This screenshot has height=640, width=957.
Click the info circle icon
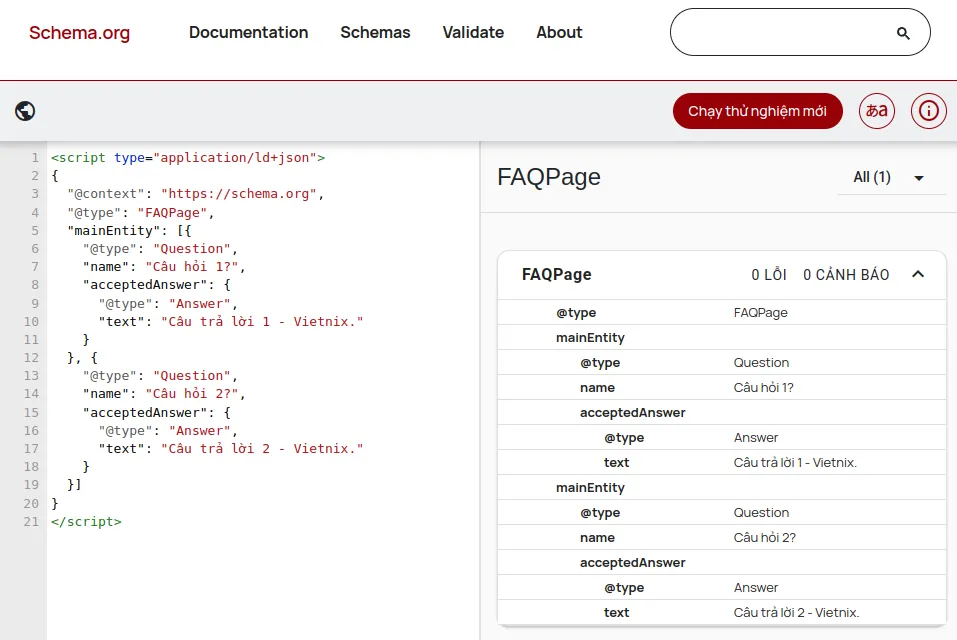928,111
